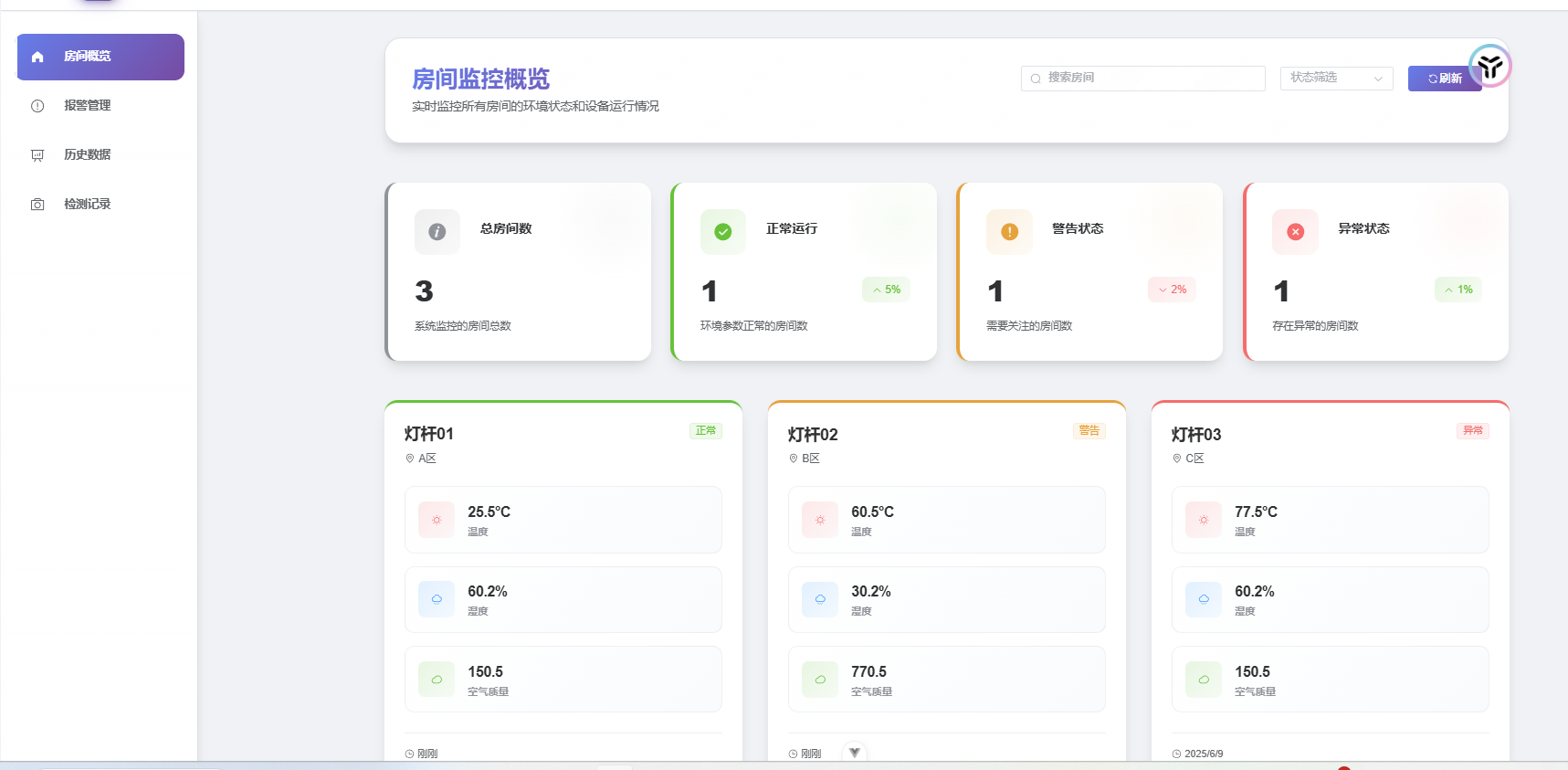This screenshot has width=1568, height=770.
Task: Click the air quality icon in 灯杆01
Action: 437,680
